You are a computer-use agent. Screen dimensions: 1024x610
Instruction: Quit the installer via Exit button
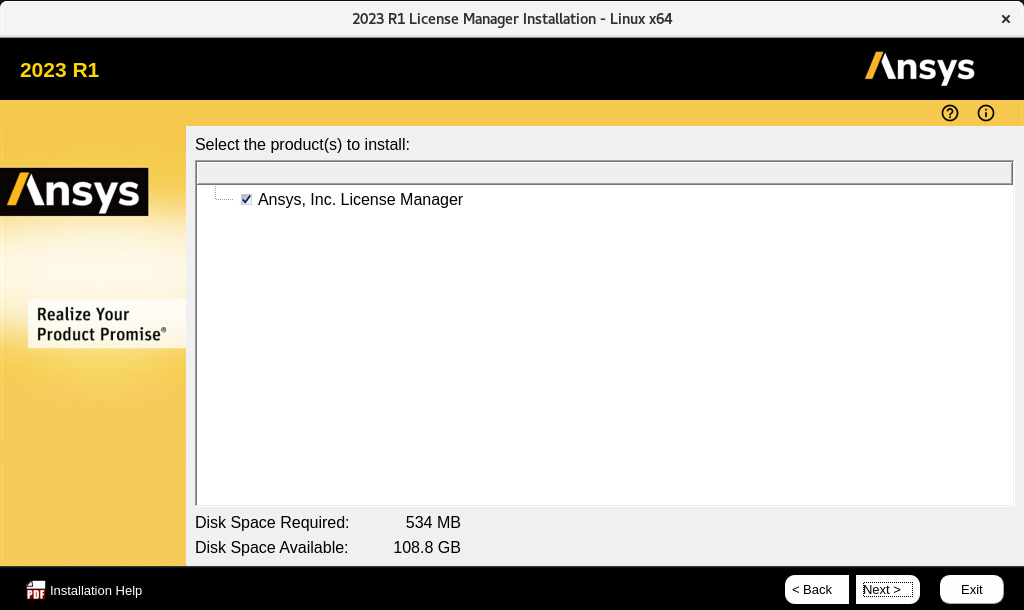click(971, 589)
